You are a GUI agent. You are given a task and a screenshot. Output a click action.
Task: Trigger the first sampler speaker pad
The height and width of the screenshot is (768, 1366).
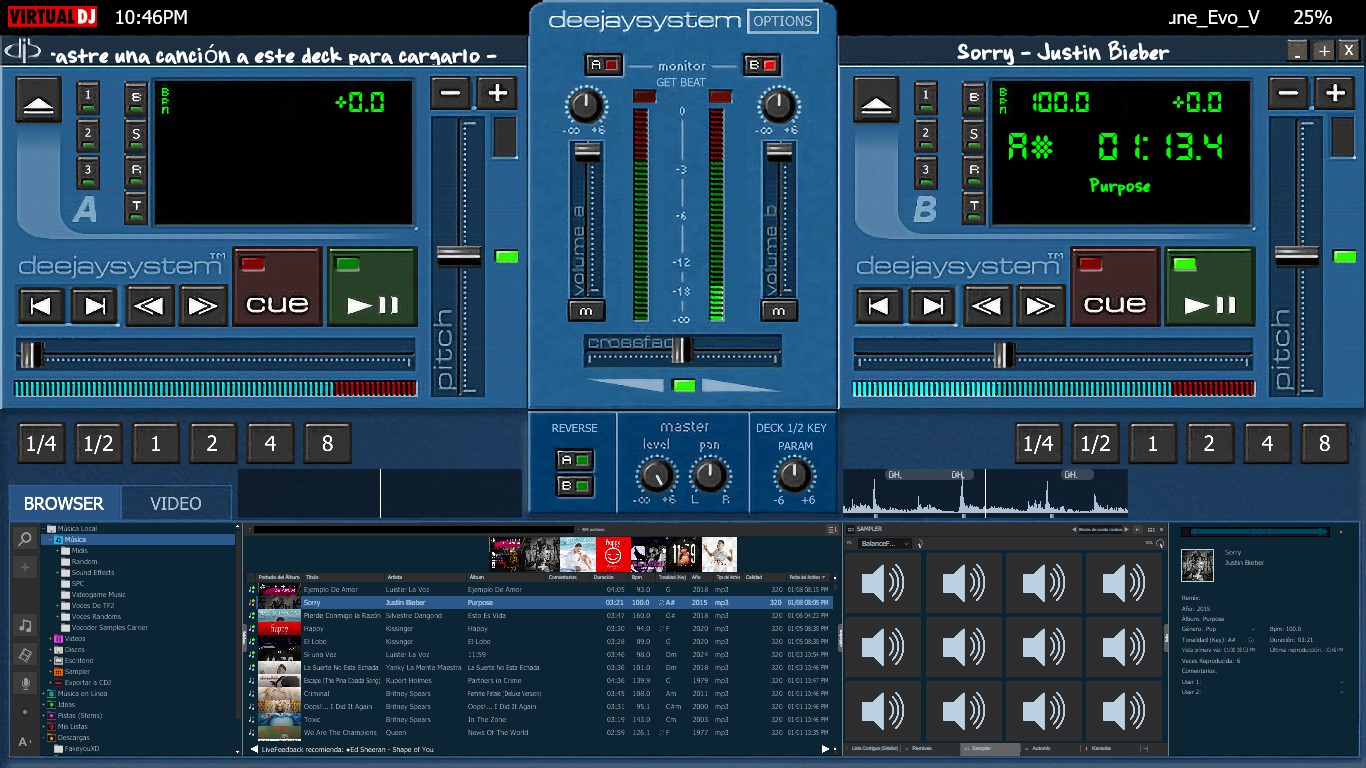(883, 582)
